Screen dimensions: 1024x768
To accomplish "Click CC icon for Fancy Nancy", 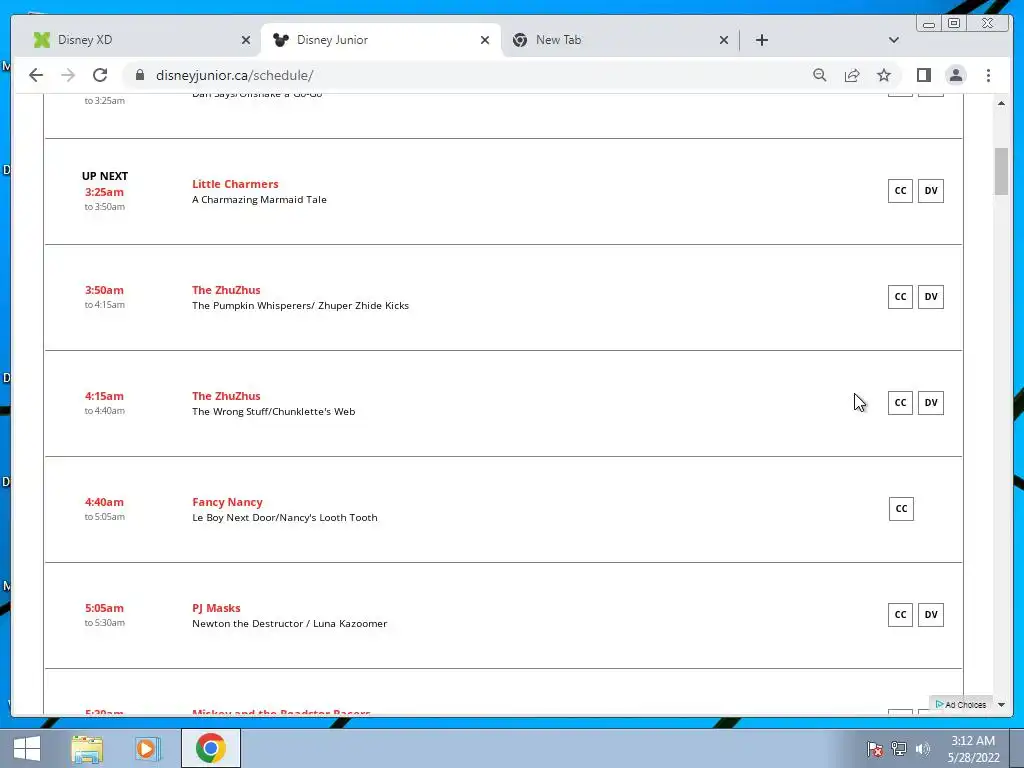I will click(x=901, y=509).
